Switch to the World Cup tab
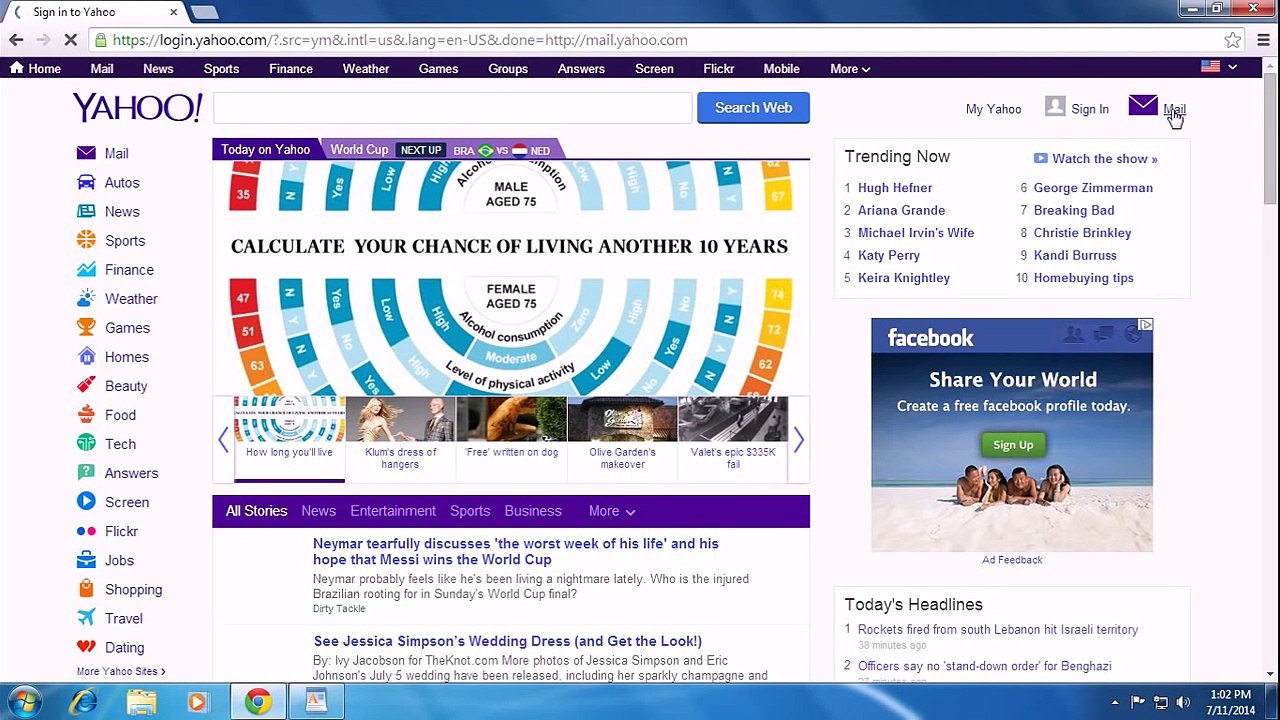1280x720 pixels. (x=359, y=150)
